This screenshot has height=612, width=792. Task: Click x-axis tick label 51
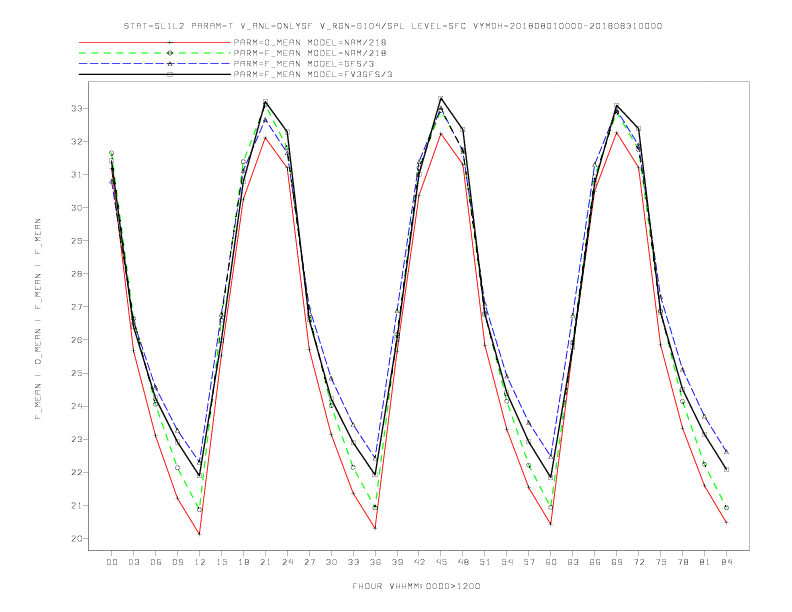click(x=485, y=562)
